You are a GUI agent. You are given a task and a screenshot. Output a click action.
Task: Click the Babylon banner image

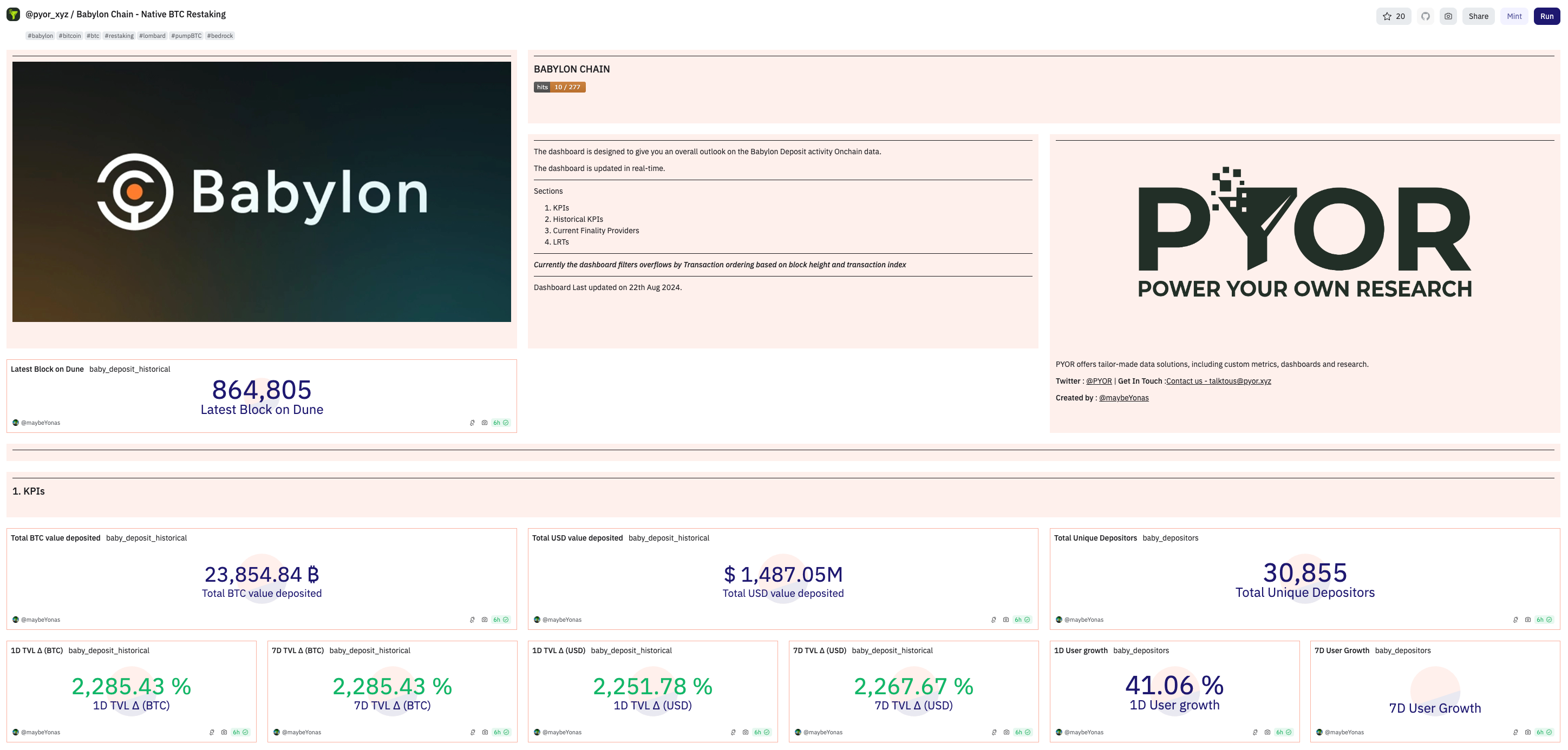pos(262,192)
